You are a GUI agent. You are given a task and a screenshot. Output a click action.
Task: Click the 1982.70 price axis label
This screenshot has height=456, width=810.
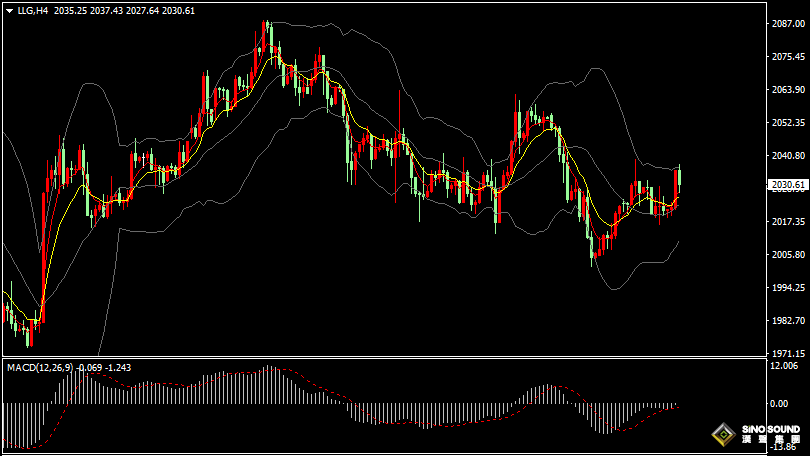coord(789,320)
